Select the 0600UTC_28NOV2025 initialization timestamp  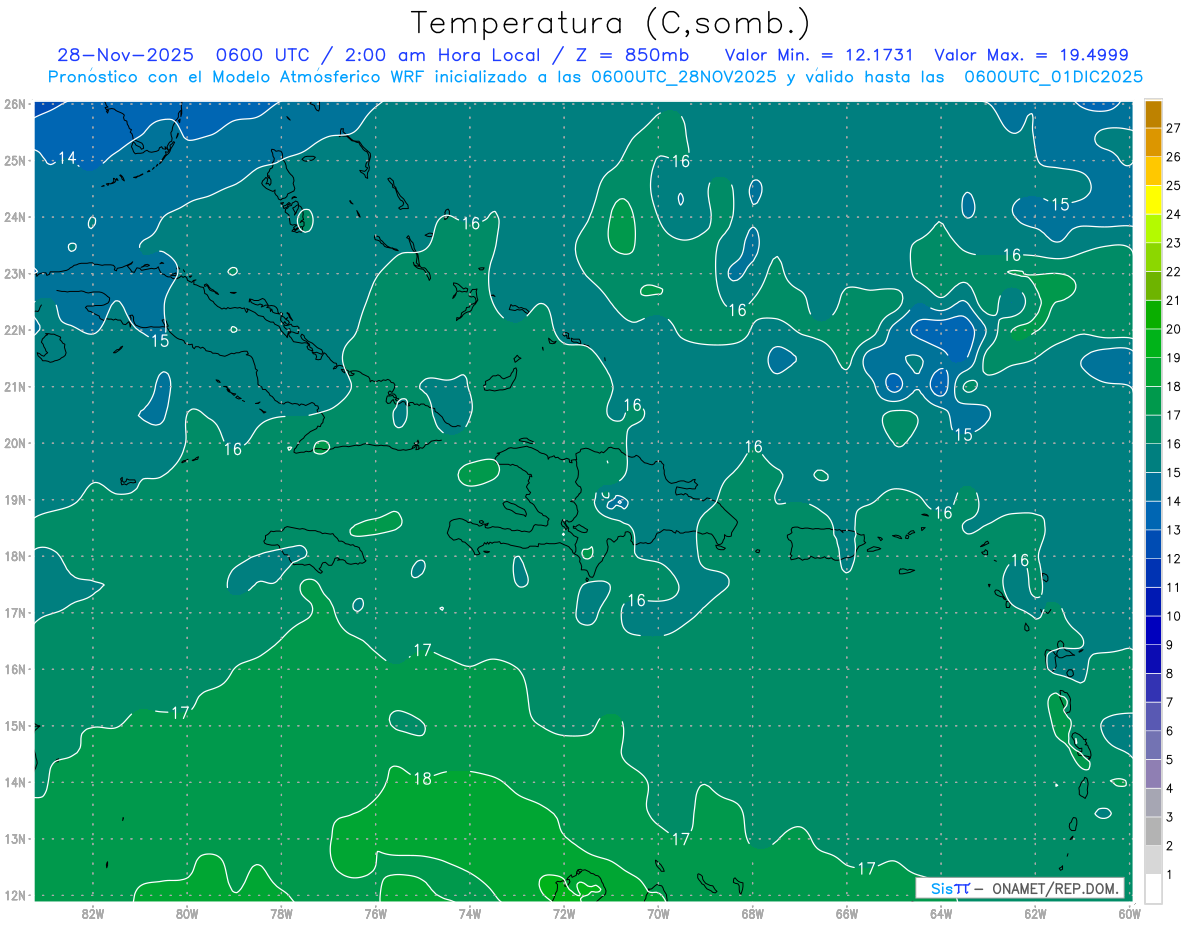tap(686, 77)
